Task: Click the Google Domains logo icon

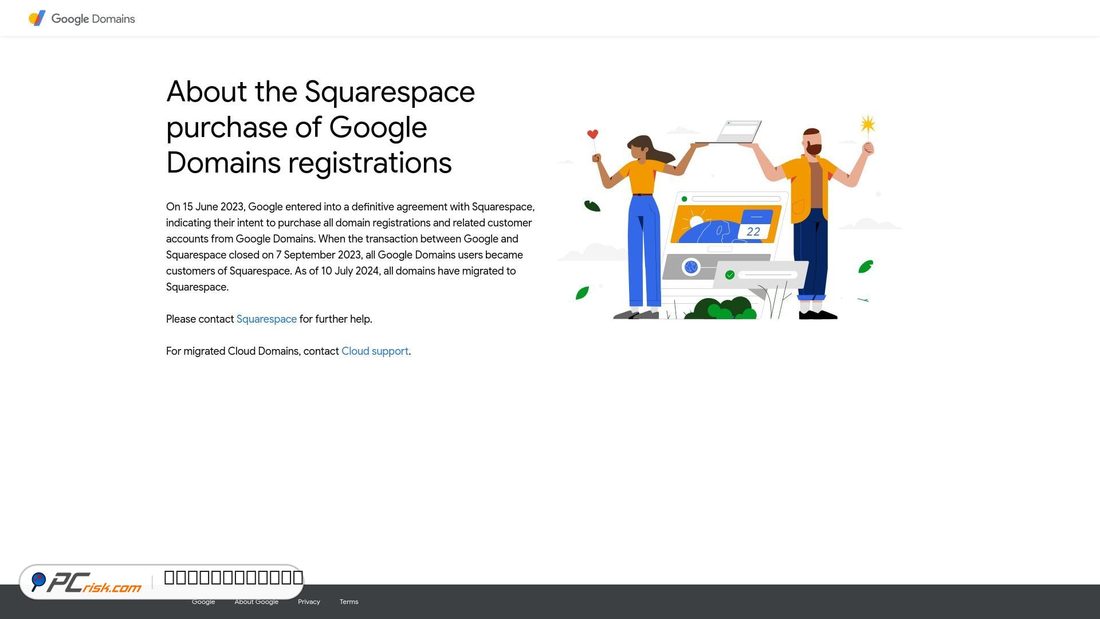Action: coord(36,18)
